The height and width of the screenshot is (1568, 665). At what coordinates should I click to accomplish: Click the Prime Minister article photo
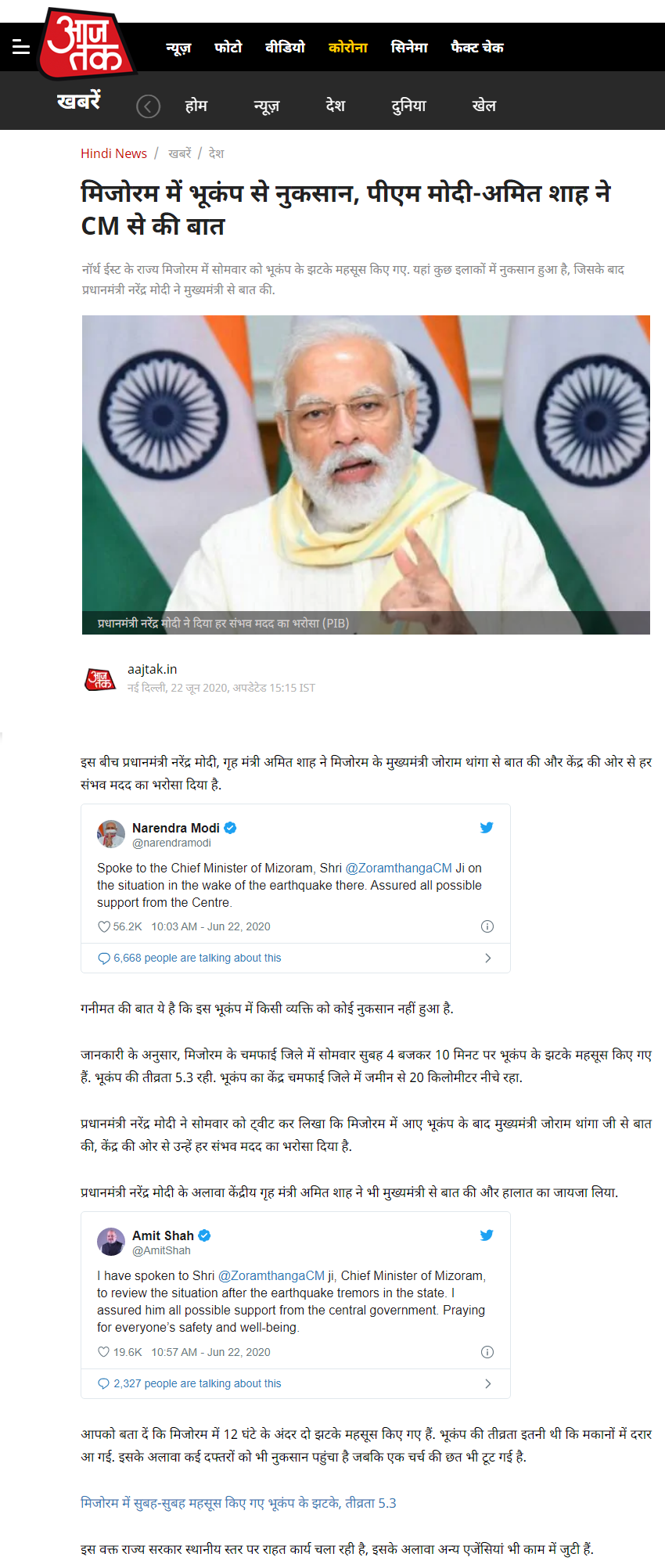(366, 474)
